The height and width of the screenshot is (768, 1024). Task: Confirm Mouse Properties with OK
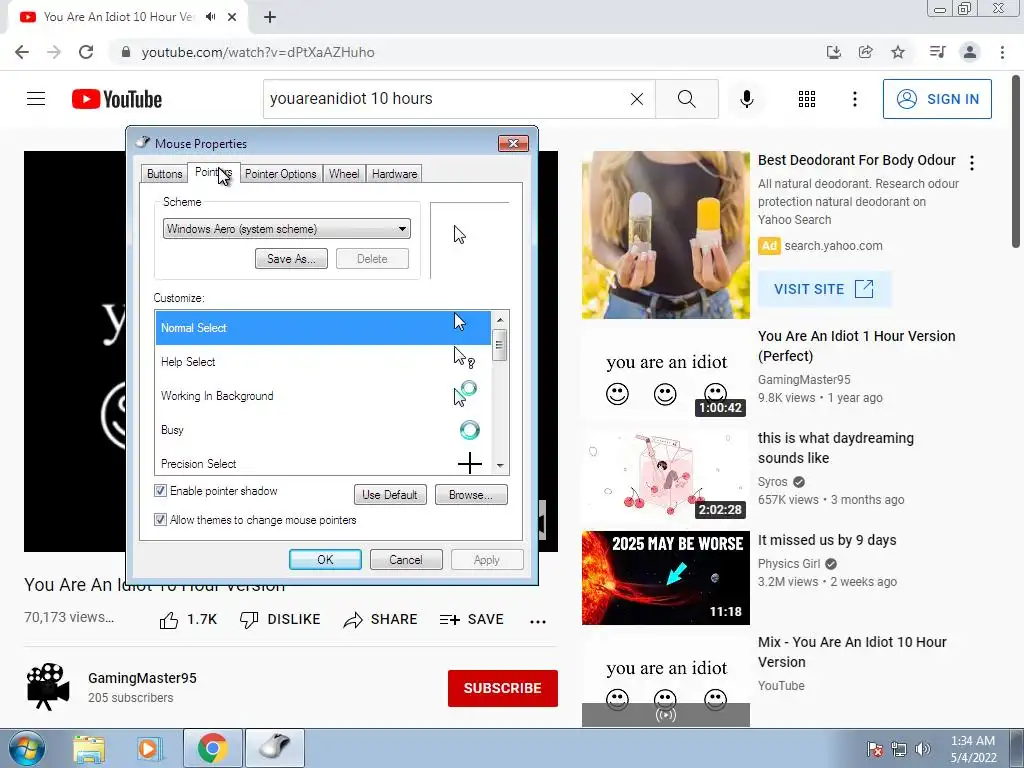point(325,560)
